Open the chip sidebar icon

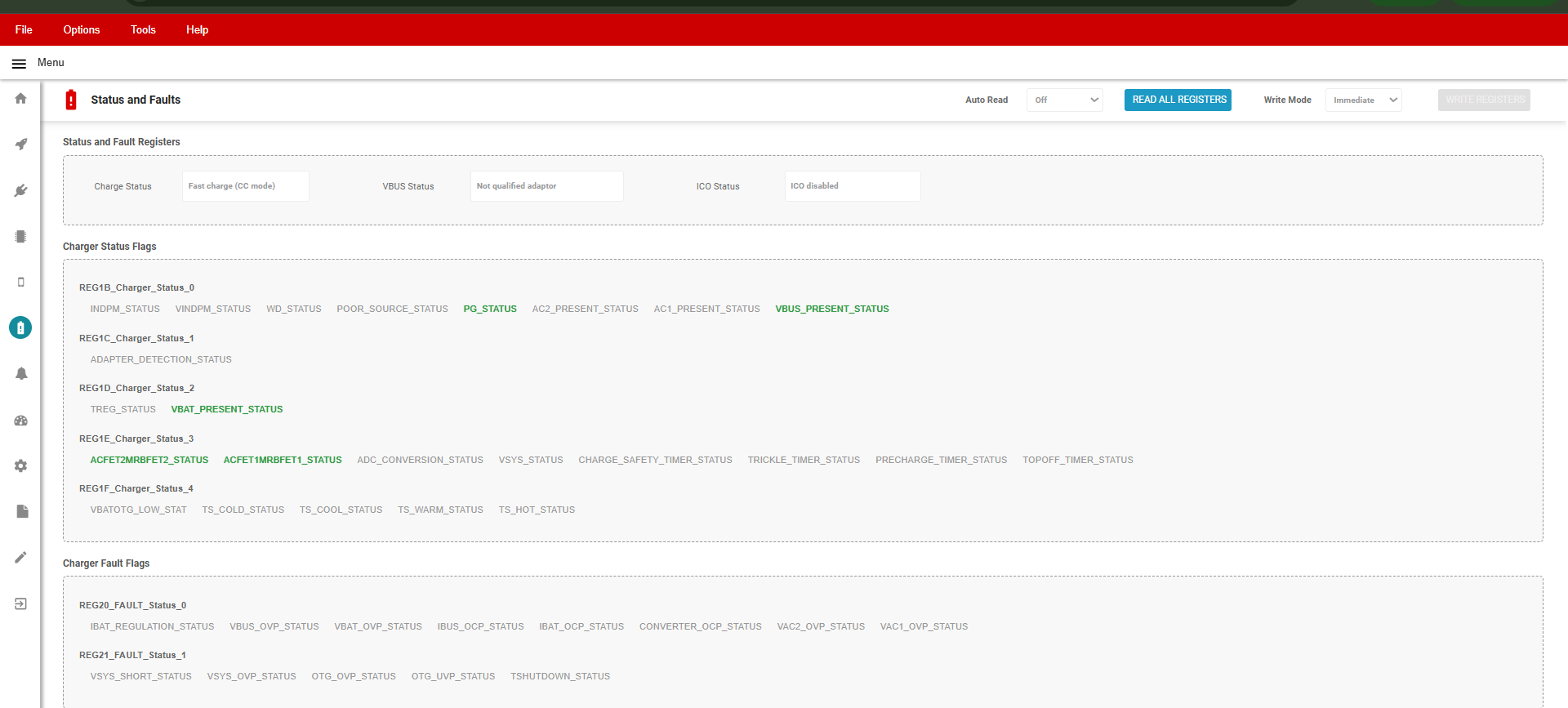pos(21,237)
